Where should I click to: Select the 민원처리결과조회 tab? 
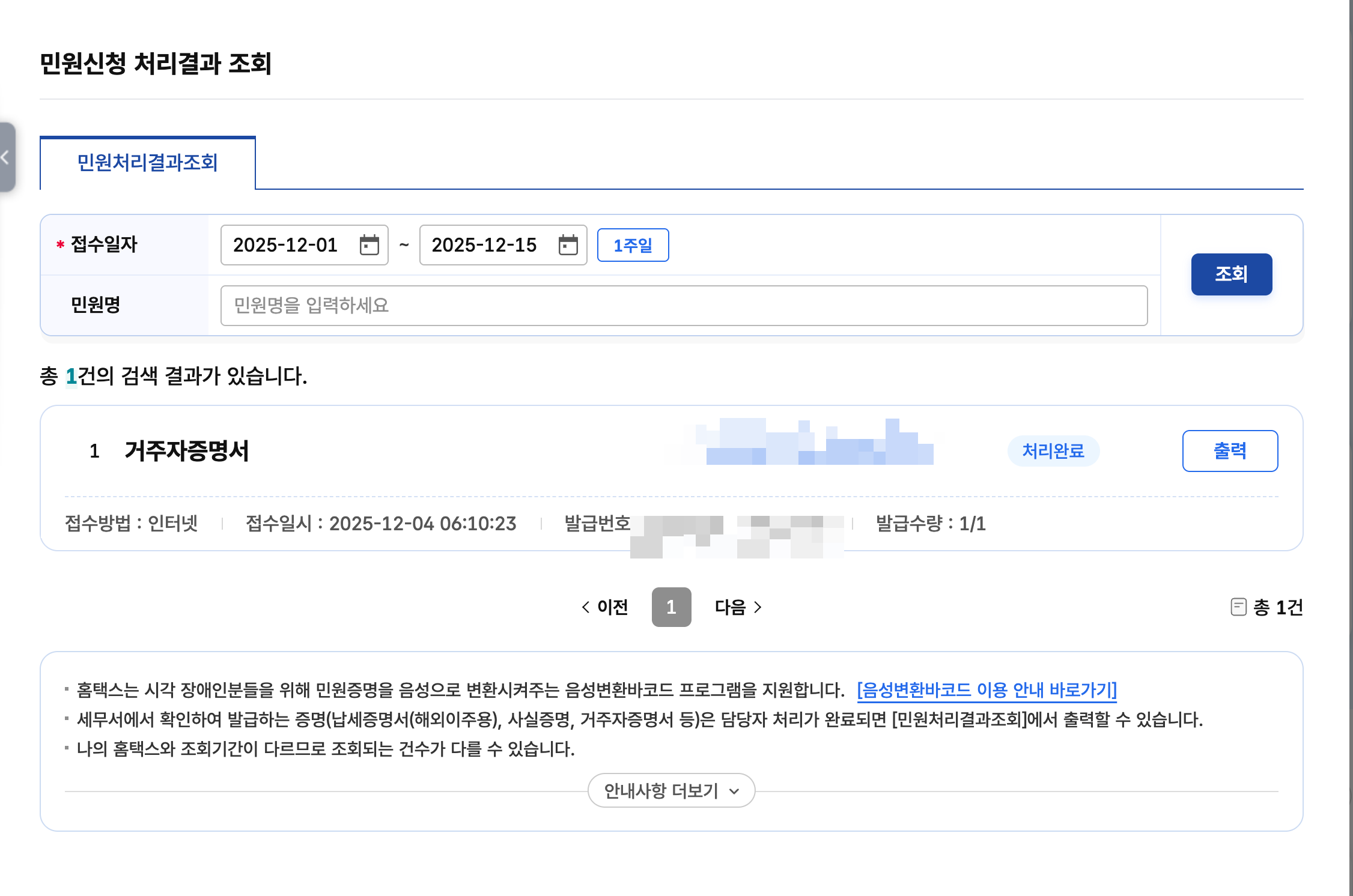tap(147, 163)
